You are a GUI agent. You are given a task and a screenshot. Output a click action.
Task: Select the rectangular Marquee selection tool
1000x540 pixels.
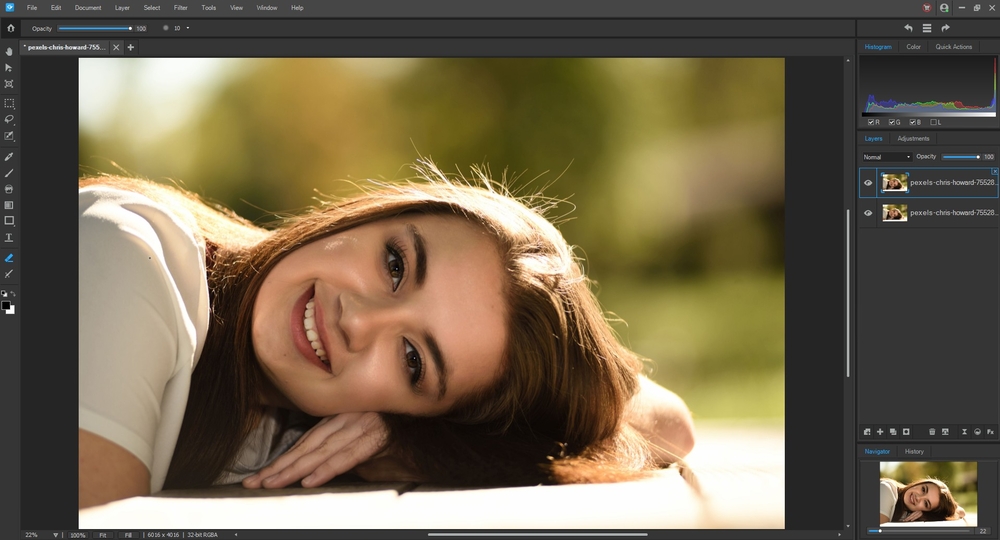[x=9, y=103]
